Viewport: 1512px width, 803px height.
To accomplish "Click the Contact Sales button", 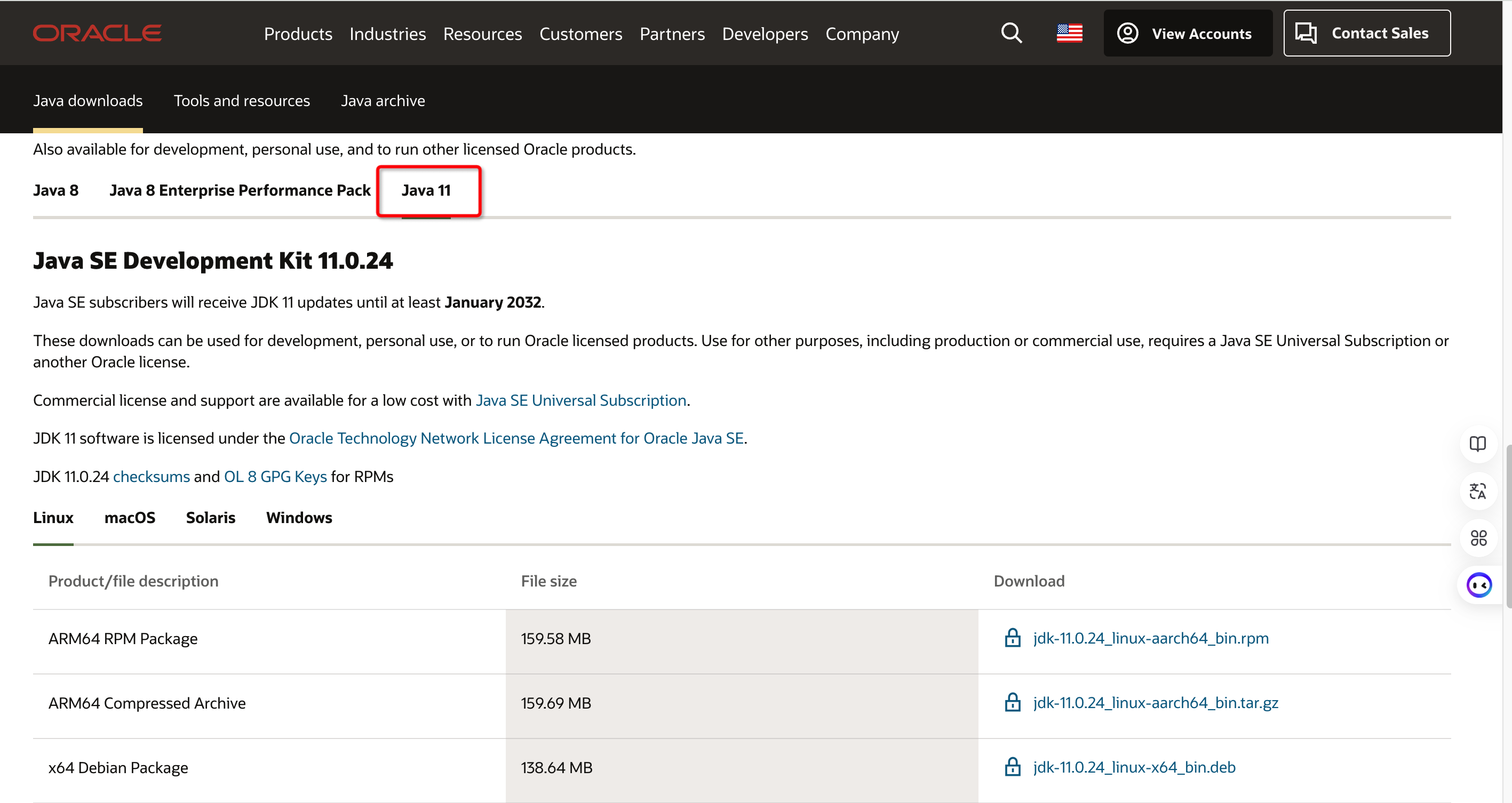I will 1366,34.
